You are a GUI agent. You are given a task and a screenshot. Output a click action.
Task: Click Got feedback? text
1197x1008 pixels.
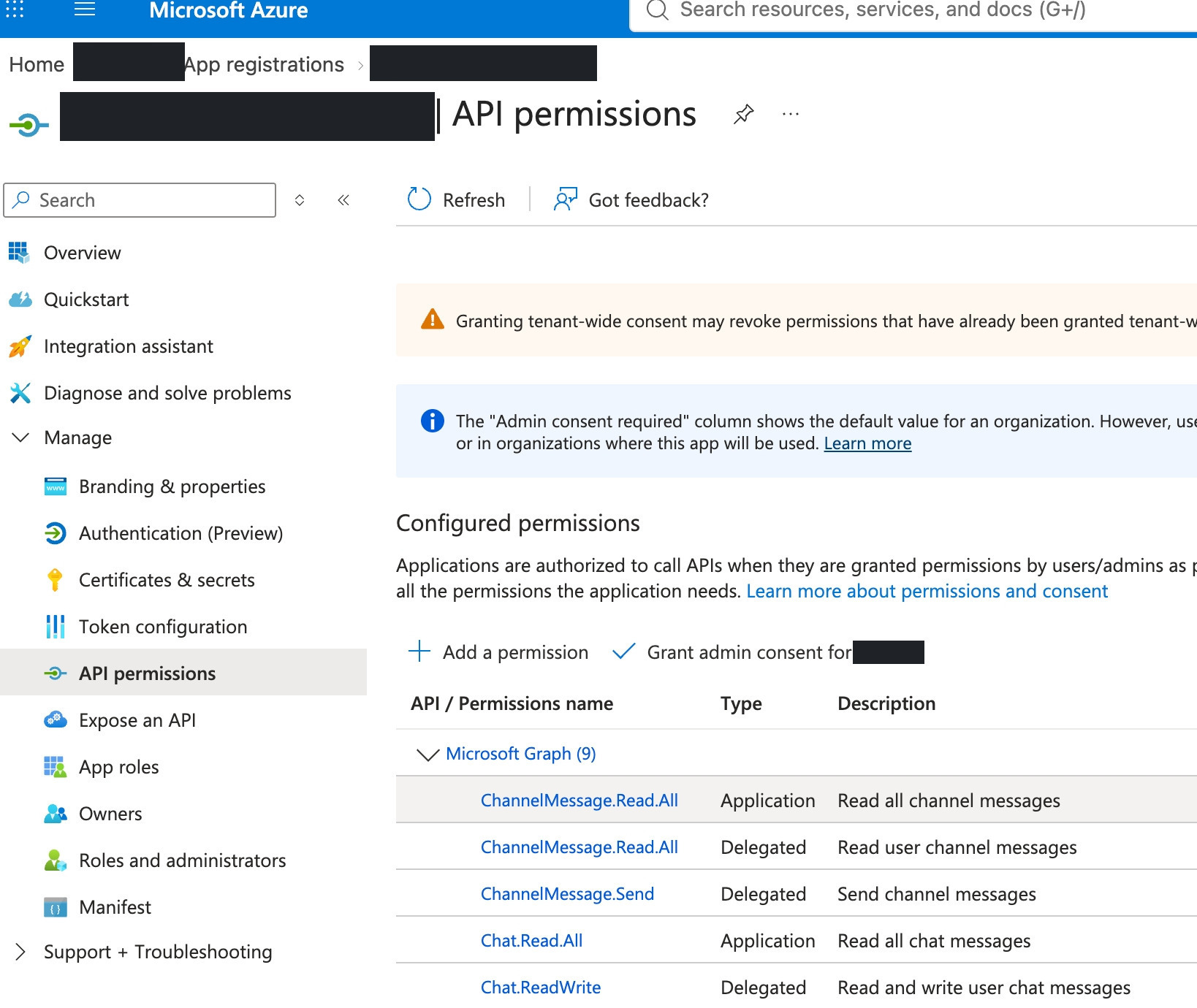[x=649, y=200]
